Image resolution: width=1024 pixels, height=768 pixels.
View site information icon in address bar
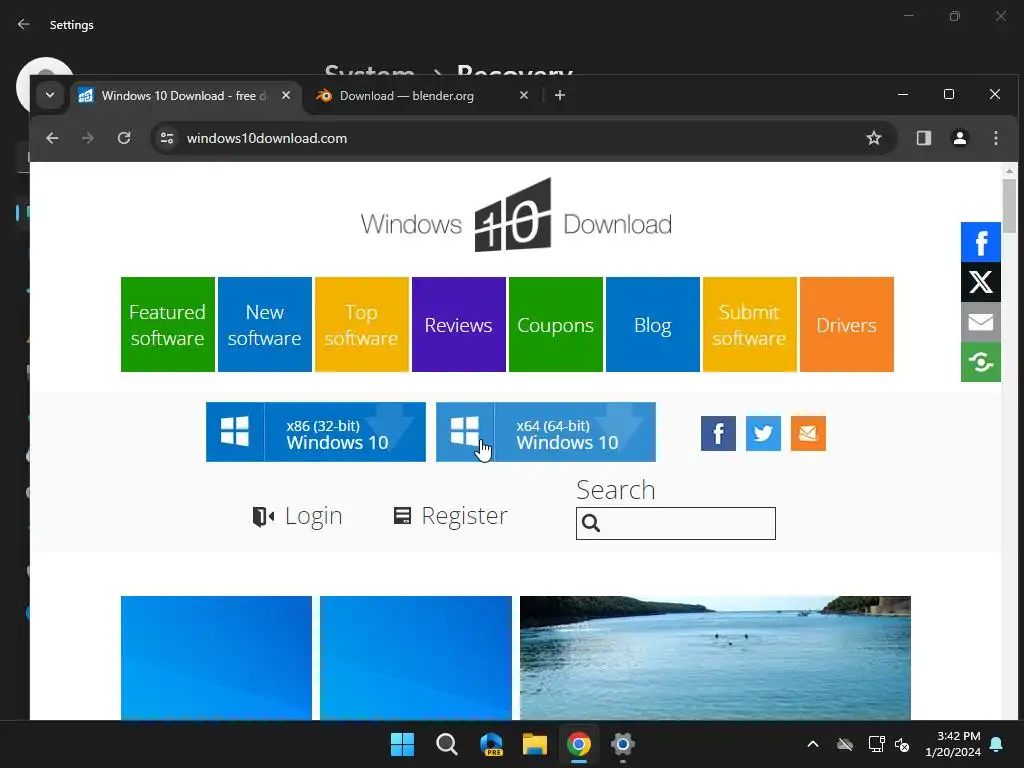tap(167, 138)
